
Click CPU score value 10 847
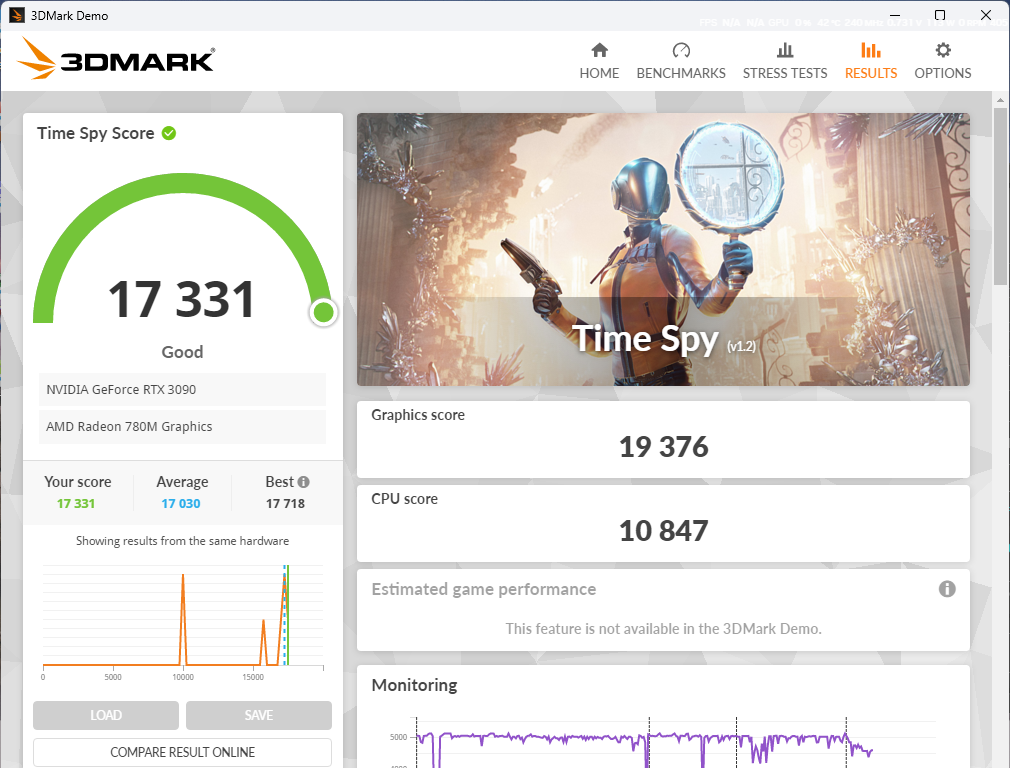[x=663, y=531]
